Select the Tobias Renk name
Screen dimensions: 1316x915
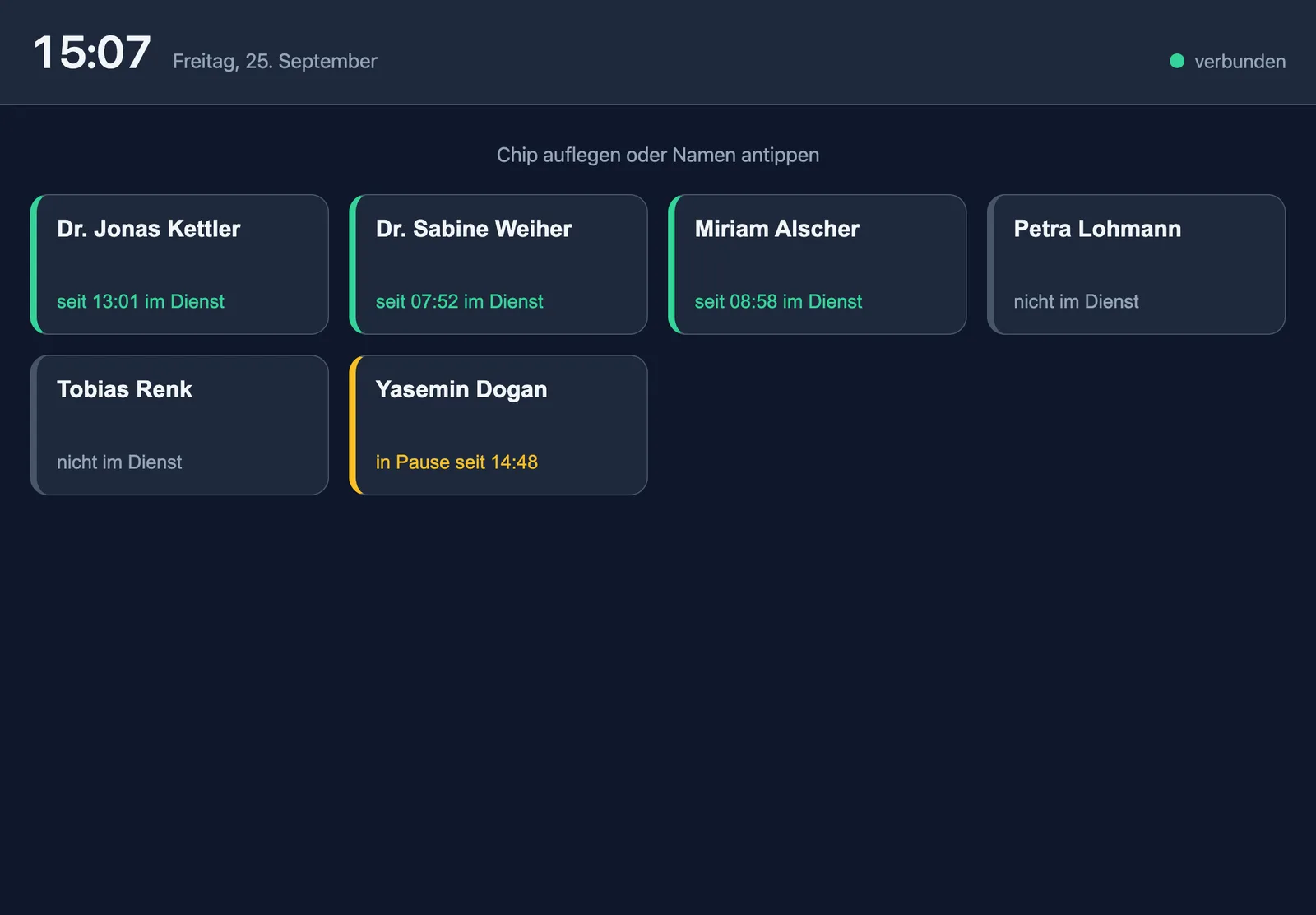point(124,389)
